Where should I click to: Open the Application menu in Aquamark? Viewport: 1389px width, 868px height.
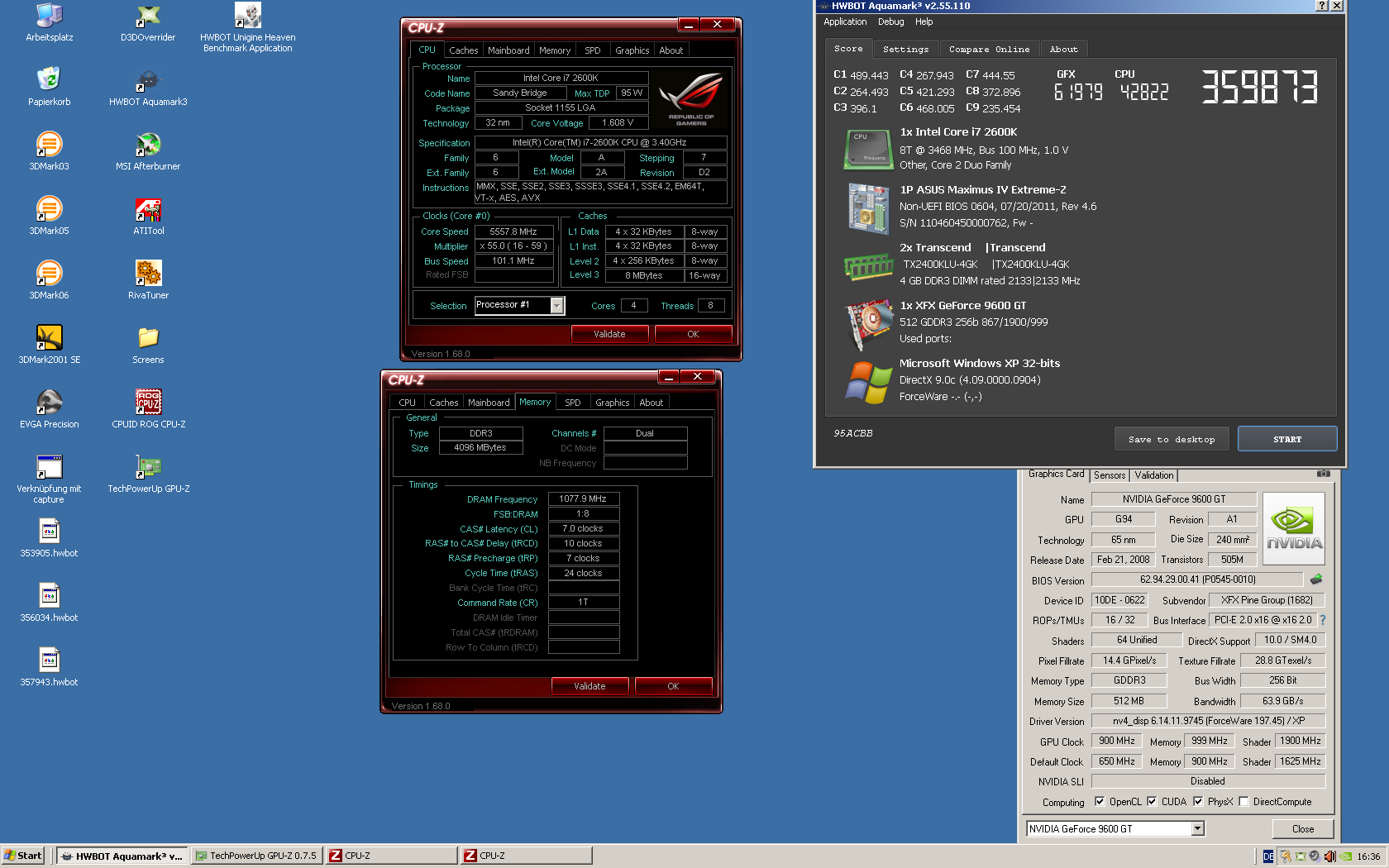(x=845, y=21)
